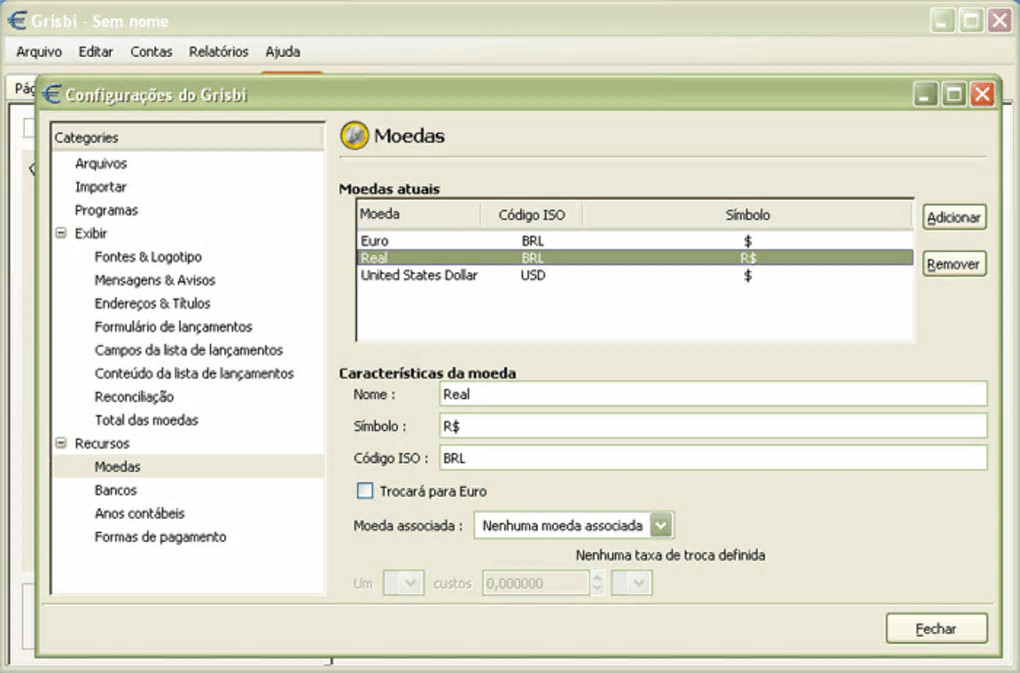This screenshot has width=1020, height=673.
Task: Click the exchange rate 0,000000 field
Action: click(x=536, y=583)
